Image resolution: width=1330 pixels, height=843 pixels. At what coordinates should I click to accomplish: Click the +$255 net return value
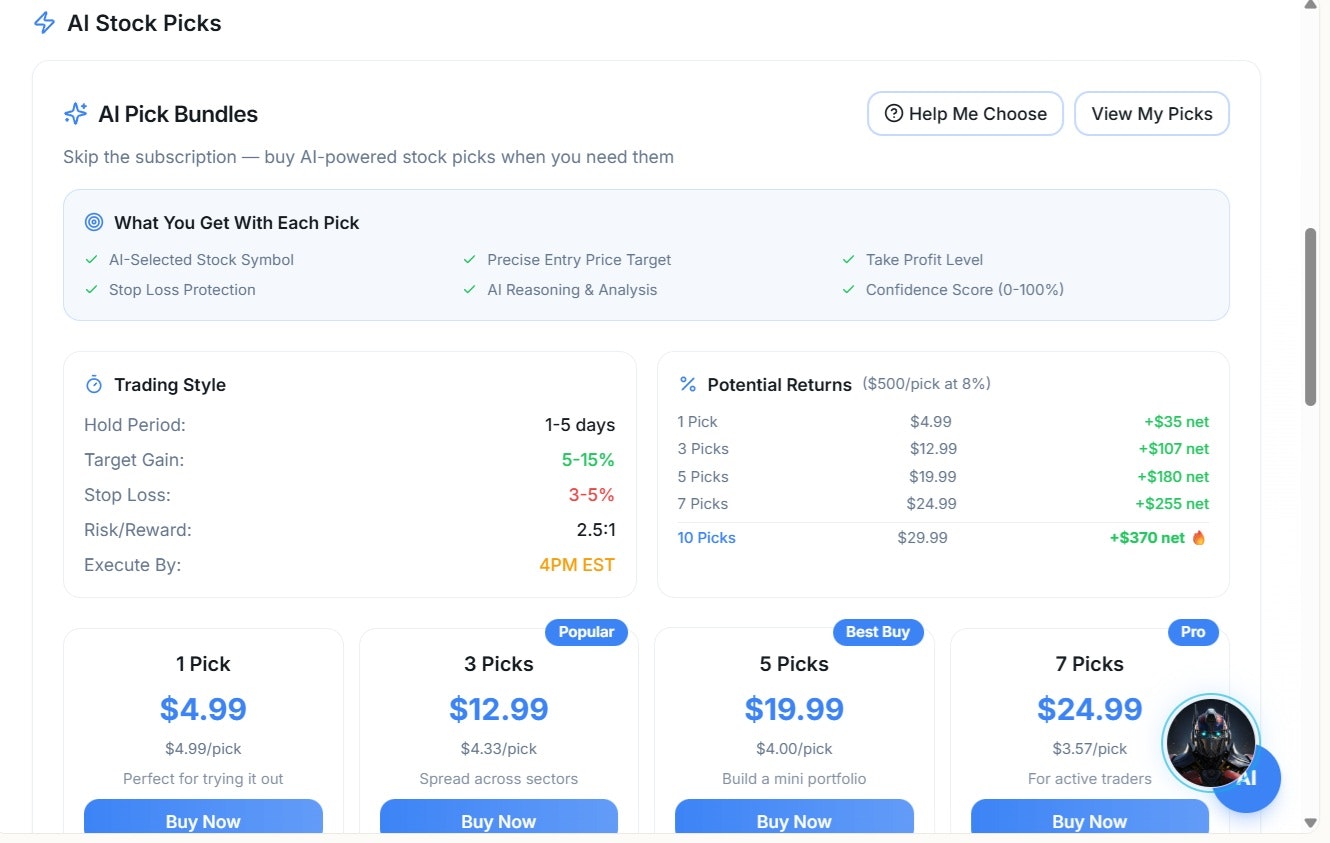(x=1172, y=504)
